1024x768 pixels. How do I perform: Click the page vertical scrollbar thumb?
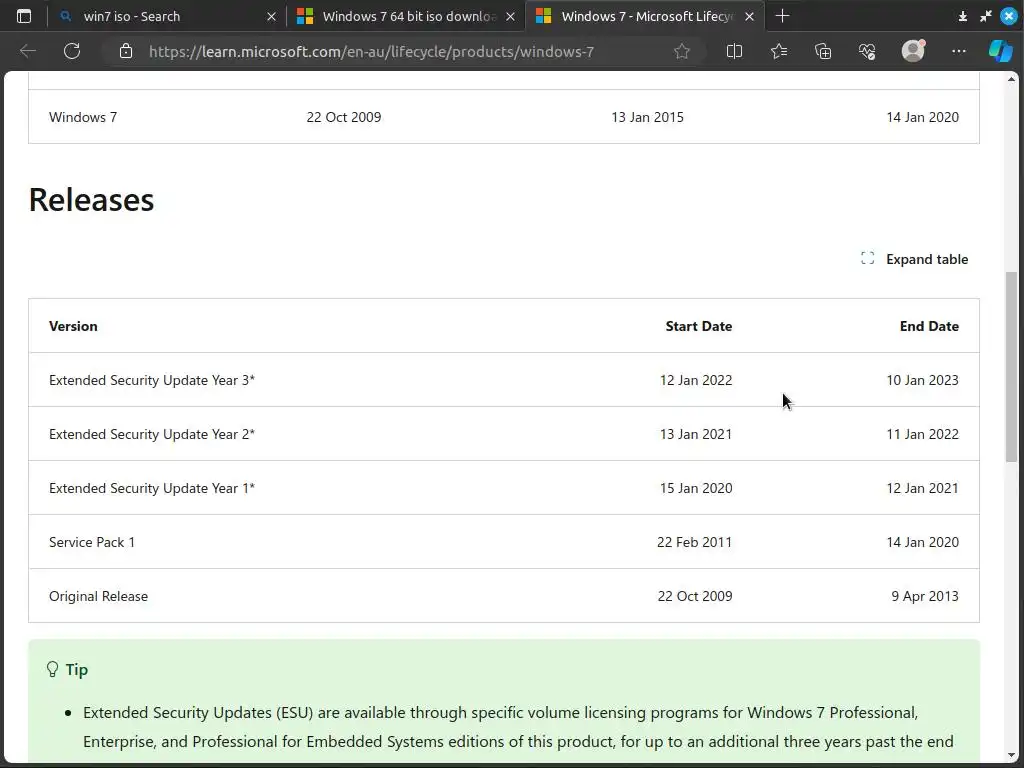(1011, 367)
